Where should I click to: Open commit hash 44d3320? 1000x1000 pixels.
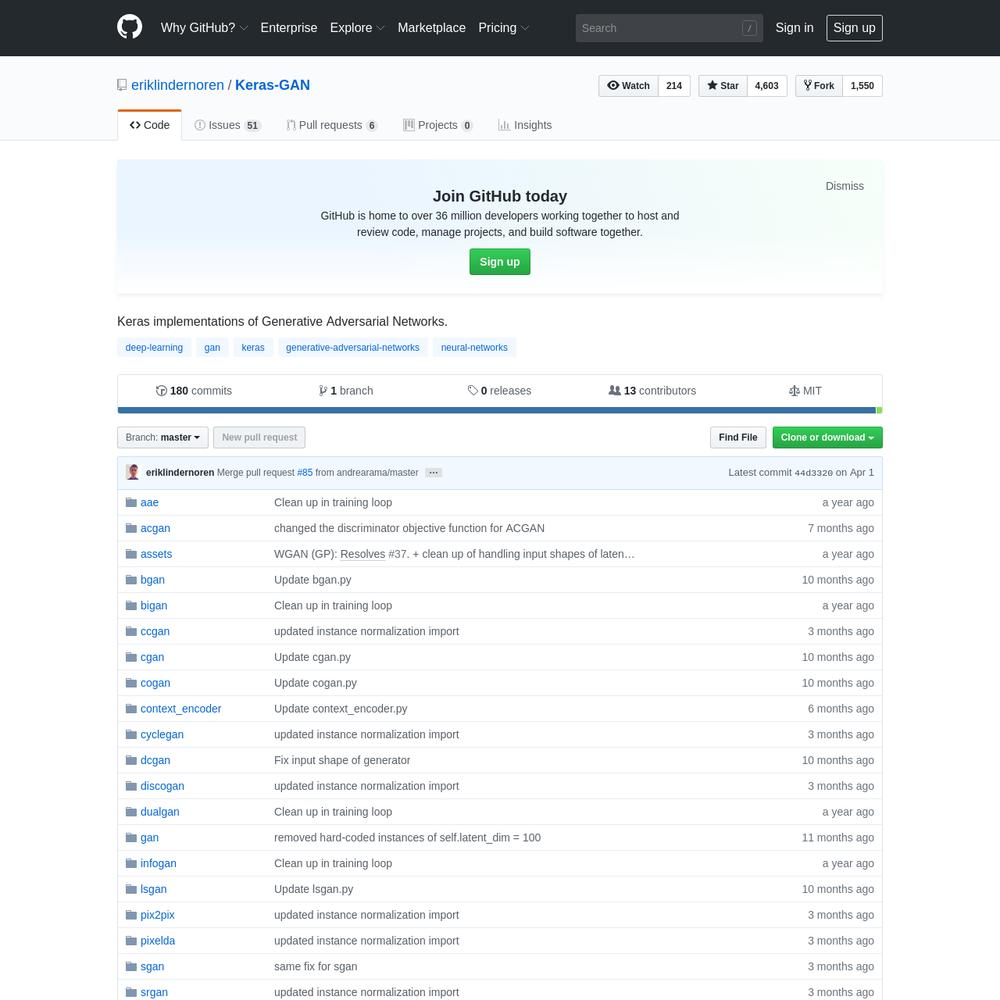point(813,473)
